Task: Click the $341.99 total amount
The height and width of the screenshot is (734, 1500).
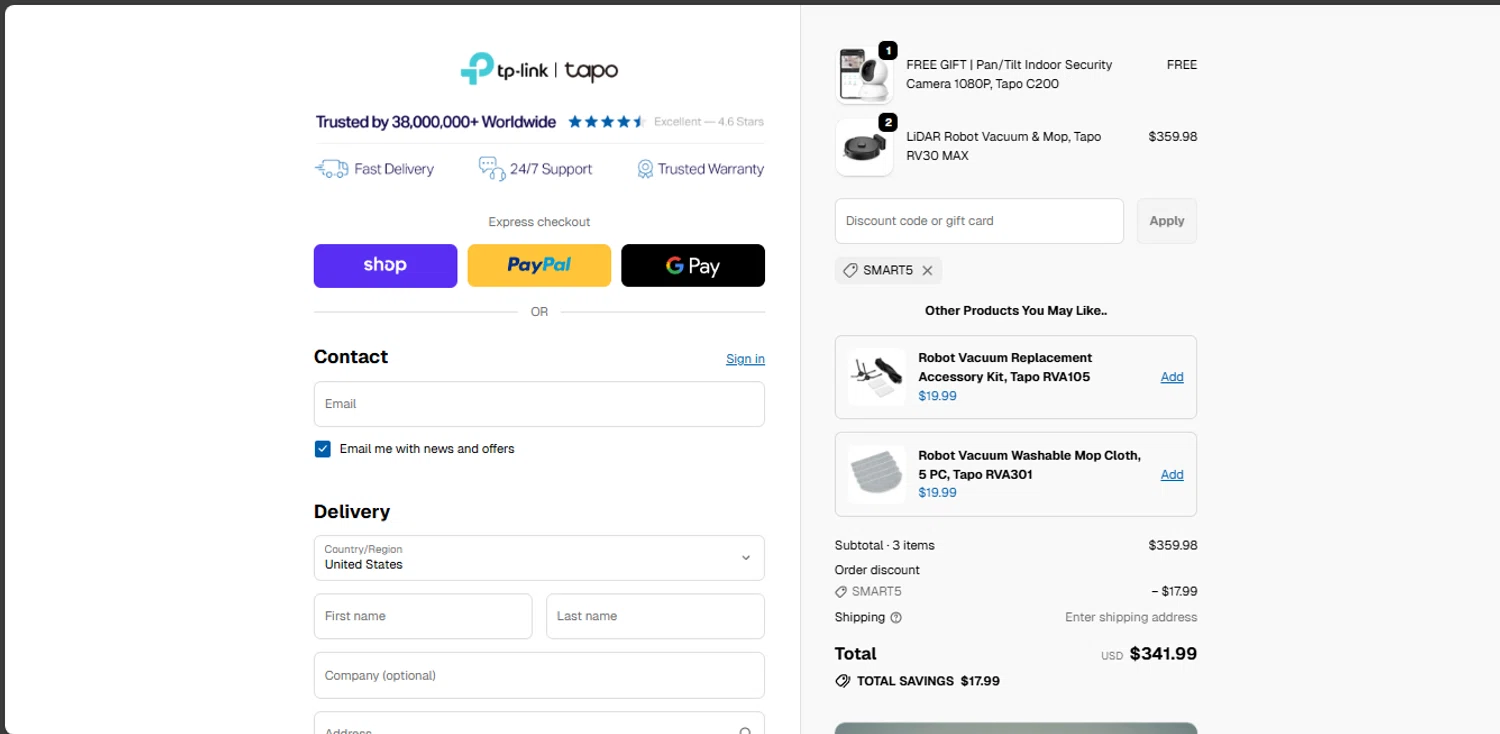Action: 1163,654
